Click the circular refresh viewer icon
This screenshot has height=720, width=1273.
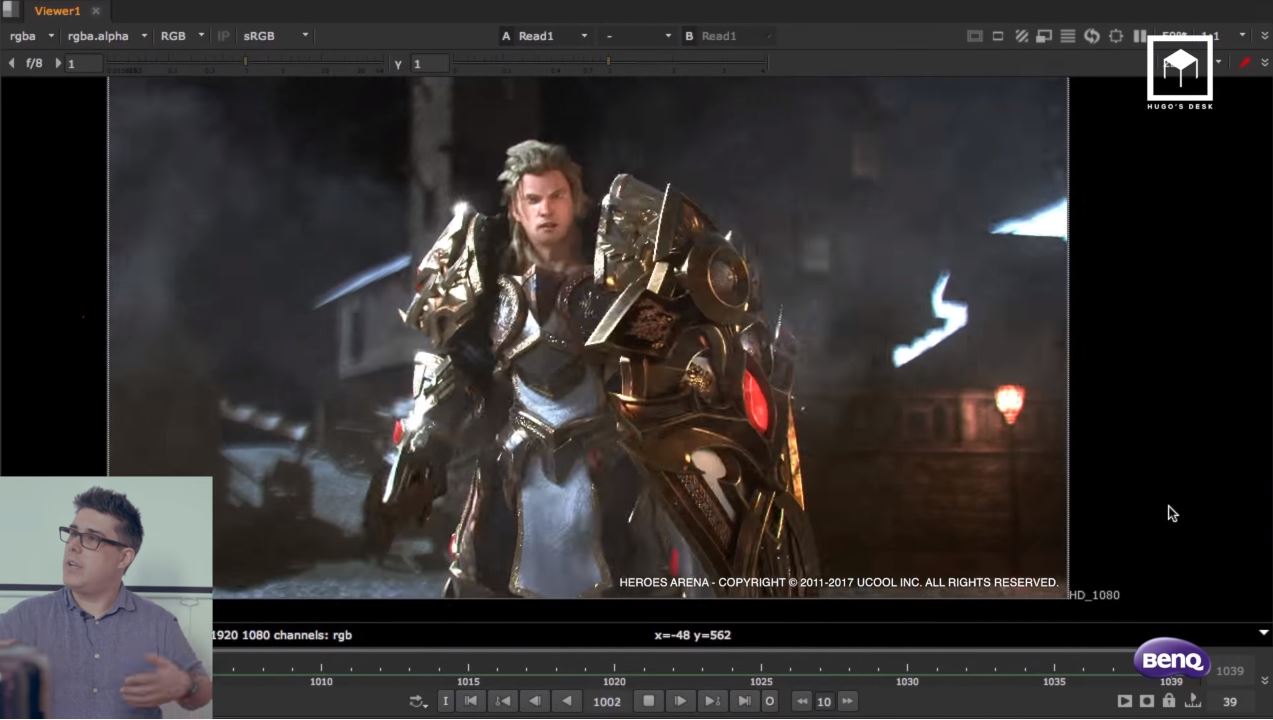(x=1092, y=36)
